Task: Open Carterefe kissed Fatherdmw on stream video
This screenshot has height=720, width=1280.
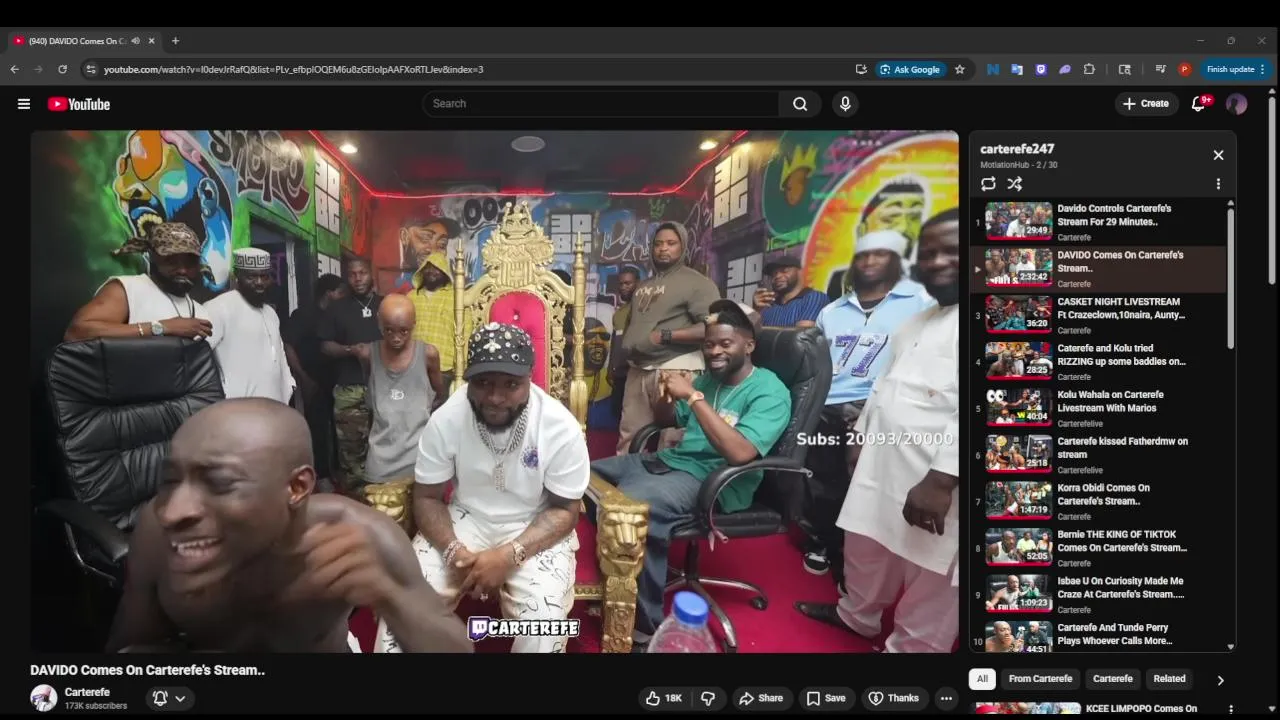Action: click(x=1097, y=454)
